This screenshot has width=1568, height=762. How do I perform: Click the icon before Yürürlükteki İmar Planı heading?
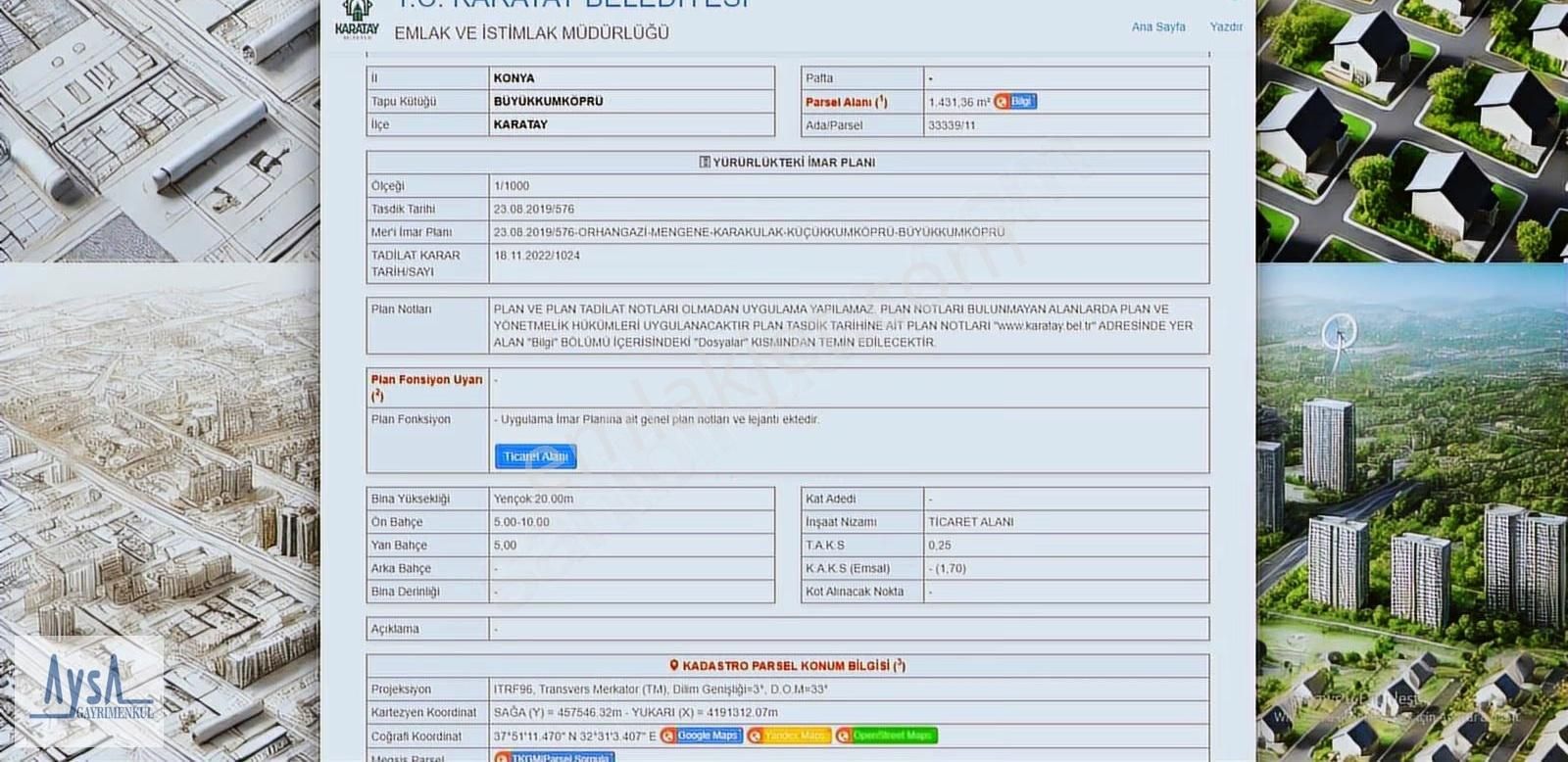[x=705, y=163]
